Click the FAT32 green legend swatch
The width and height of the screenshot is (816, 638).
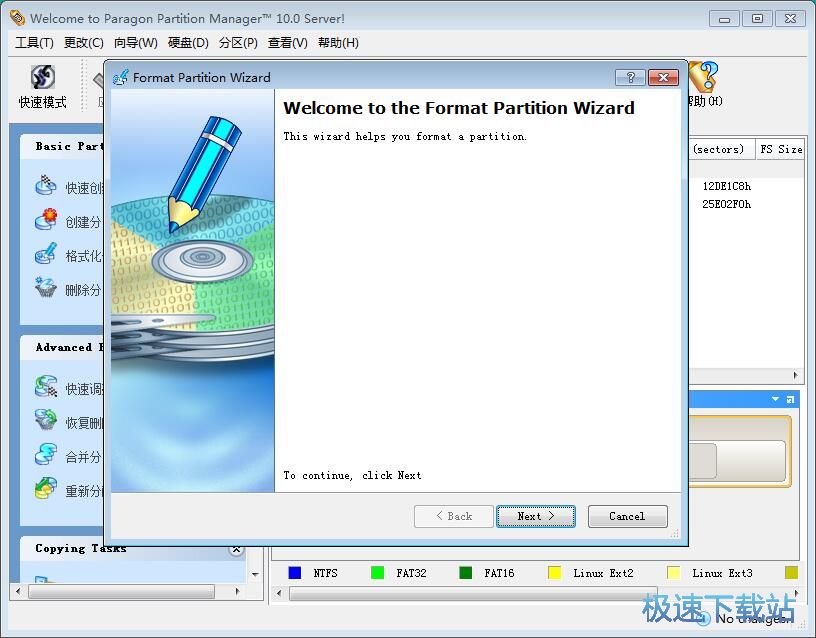377,573
